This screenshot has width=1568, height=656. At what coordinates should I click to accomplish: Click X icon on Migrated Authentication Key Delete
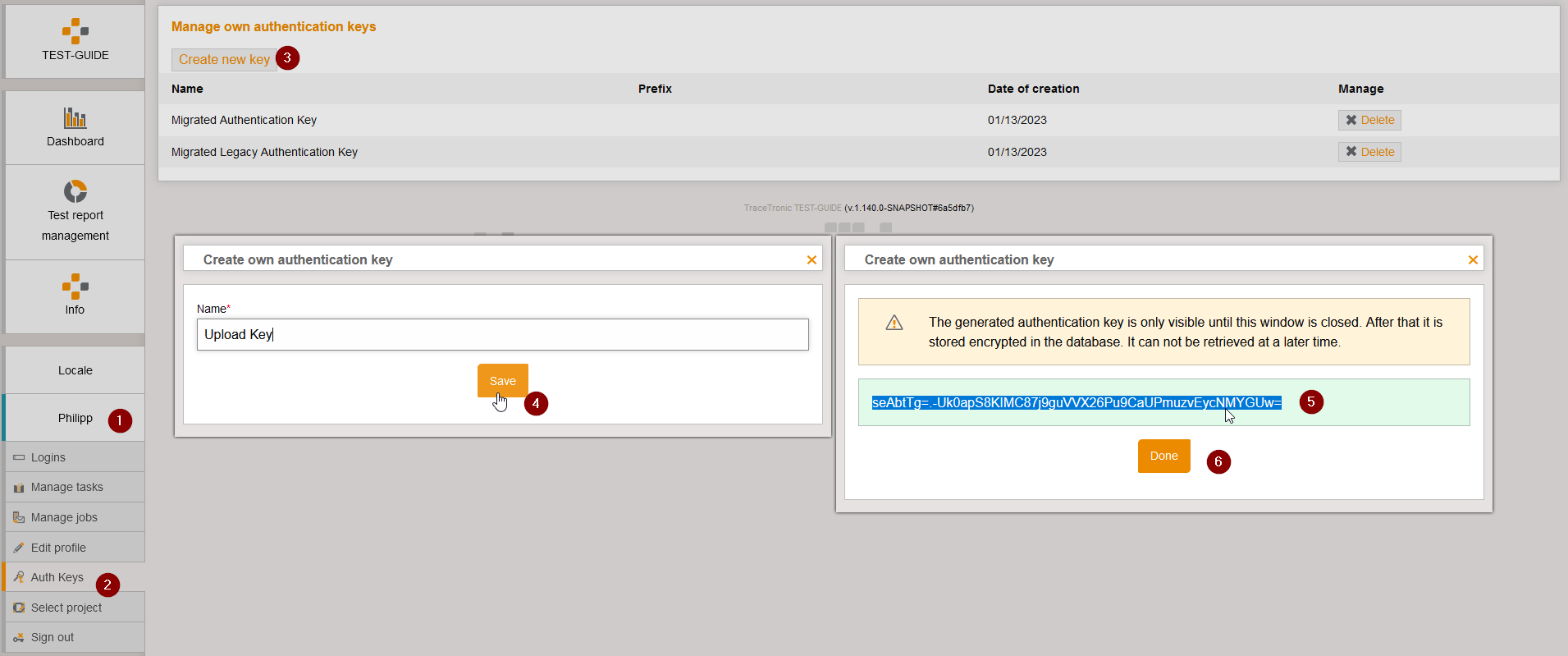click(1351, 120)
